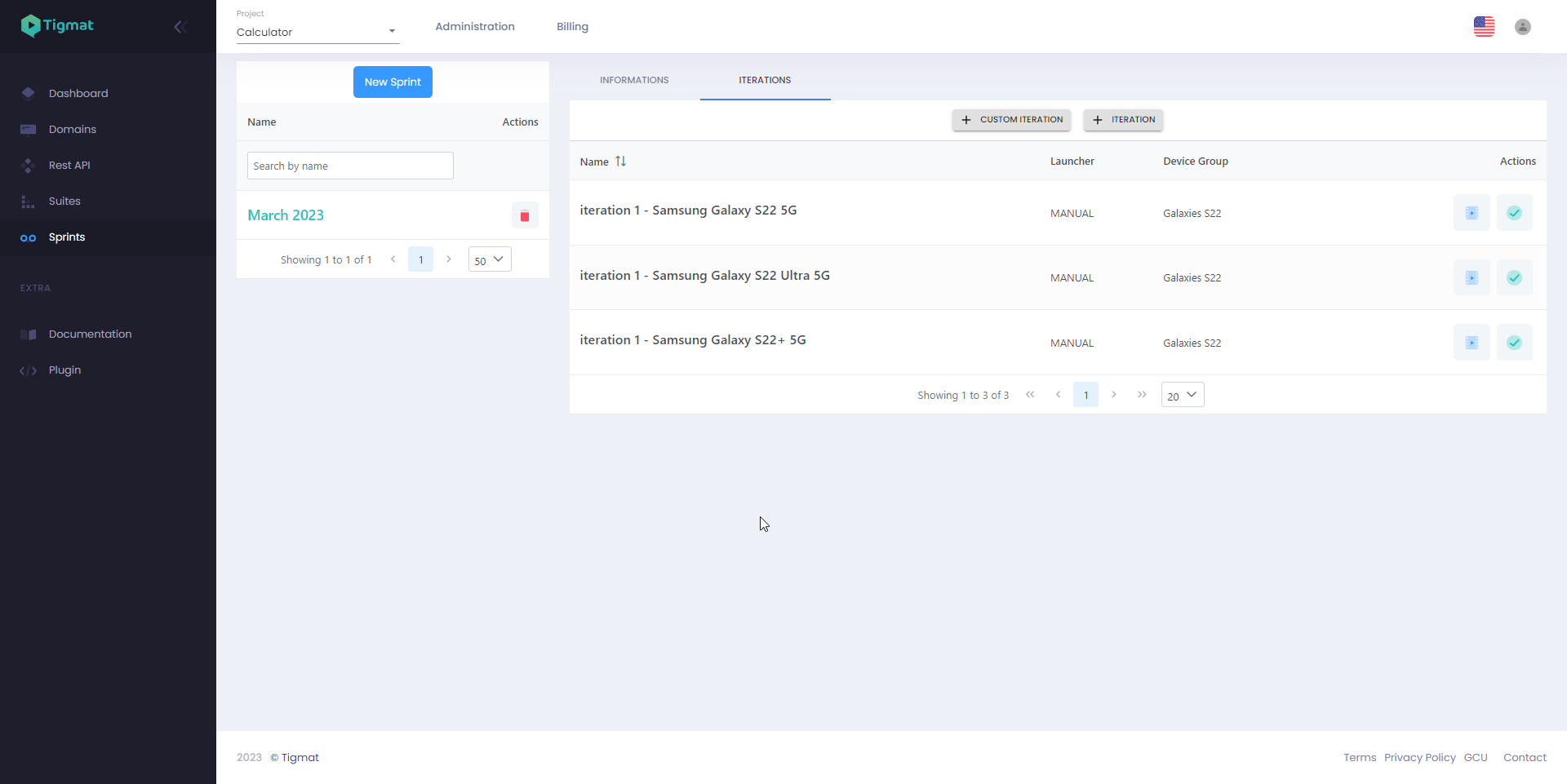
Task: Open the user profile avatar menu
Action: (x=1523, y=27)
